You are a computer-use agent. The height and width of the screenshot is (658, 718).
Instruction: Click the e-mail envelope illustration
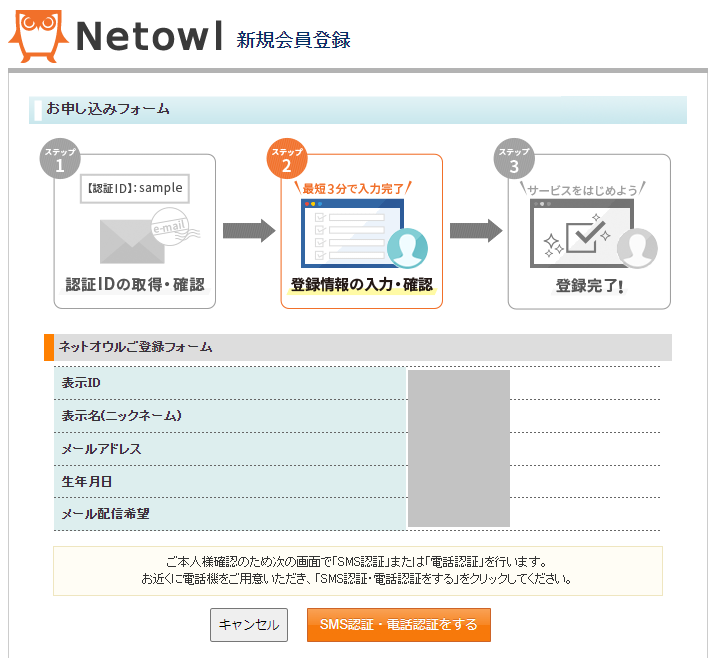[150, 235]
